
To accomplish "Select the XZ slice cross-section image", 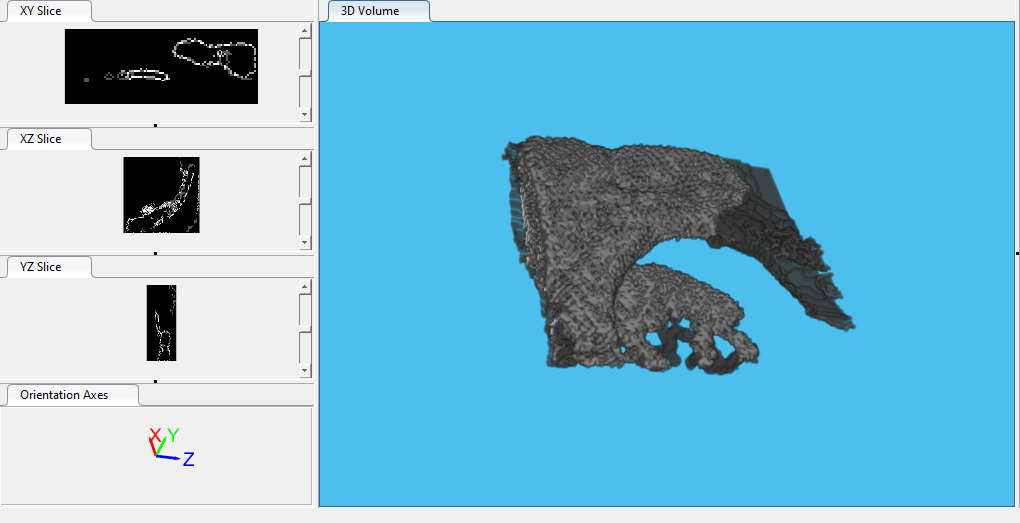I will click(161, 195).
